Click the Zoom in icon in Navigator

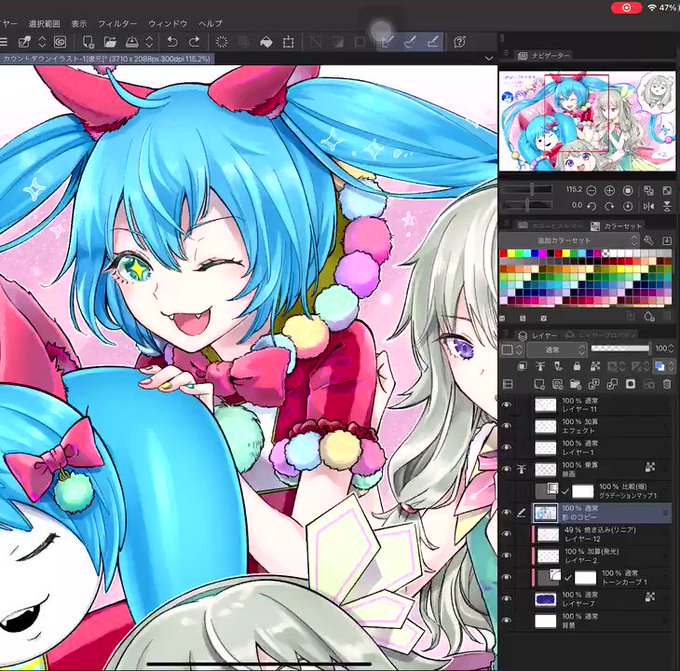[609, 190]
